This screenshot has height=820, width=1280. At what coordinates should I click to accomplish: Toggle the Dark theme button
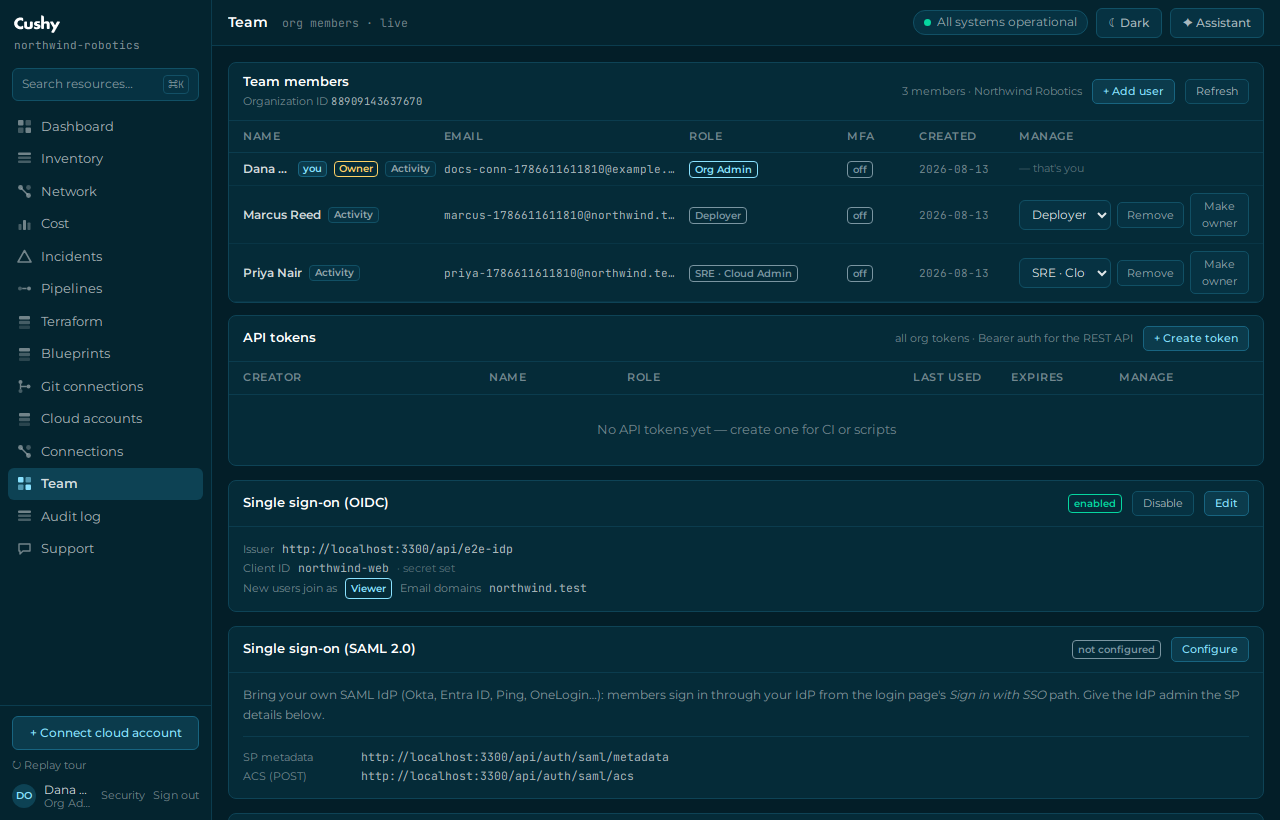coord(1129,22)
